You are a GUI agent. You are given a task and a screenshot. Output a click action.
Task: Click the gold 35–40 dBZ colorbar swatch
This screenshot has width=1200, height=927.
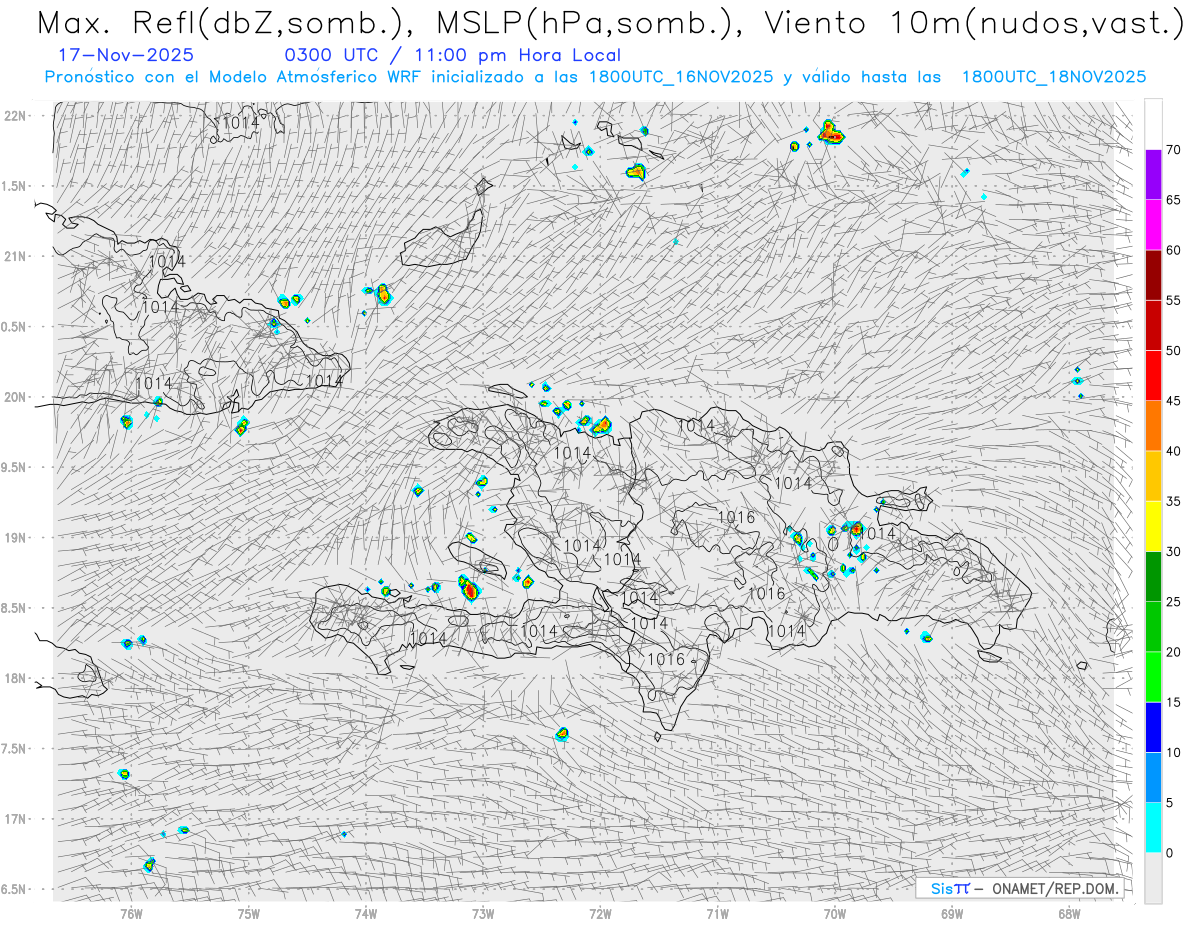(1153, 476)
